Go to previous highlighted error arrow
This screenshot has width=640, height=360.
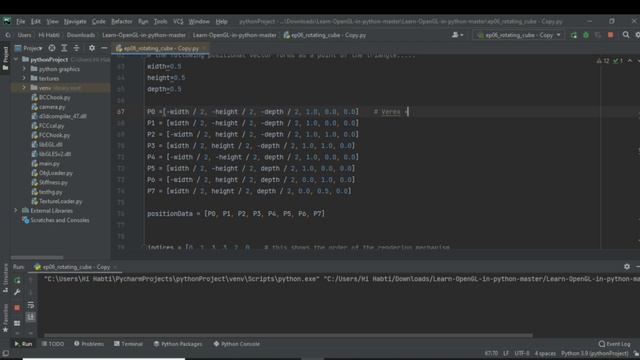pyautogui.click(x=630, y=61)
